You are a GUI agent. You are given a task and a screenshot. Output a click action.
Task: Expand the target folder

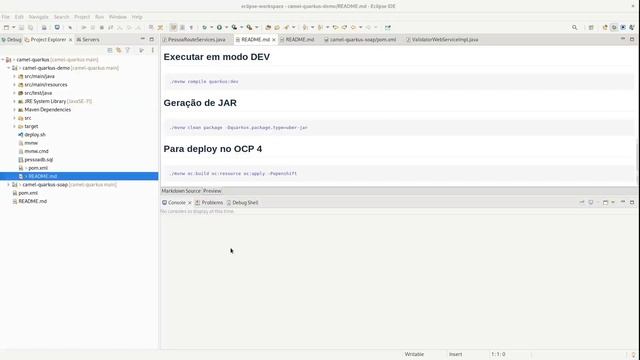click(14, 127)
